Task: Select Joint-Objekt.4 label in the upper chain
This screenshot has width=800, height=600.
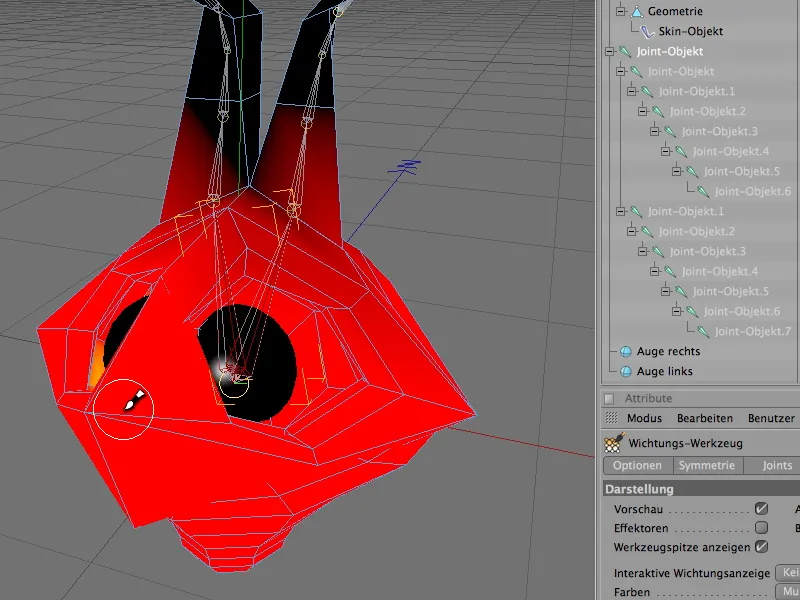Action: click(x=731, y=152)
